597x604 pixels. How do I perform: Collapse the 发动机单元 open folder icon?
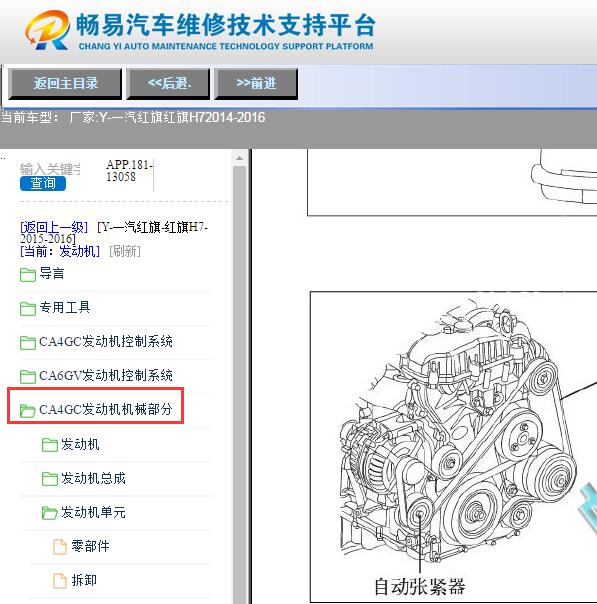pos(50,513)
